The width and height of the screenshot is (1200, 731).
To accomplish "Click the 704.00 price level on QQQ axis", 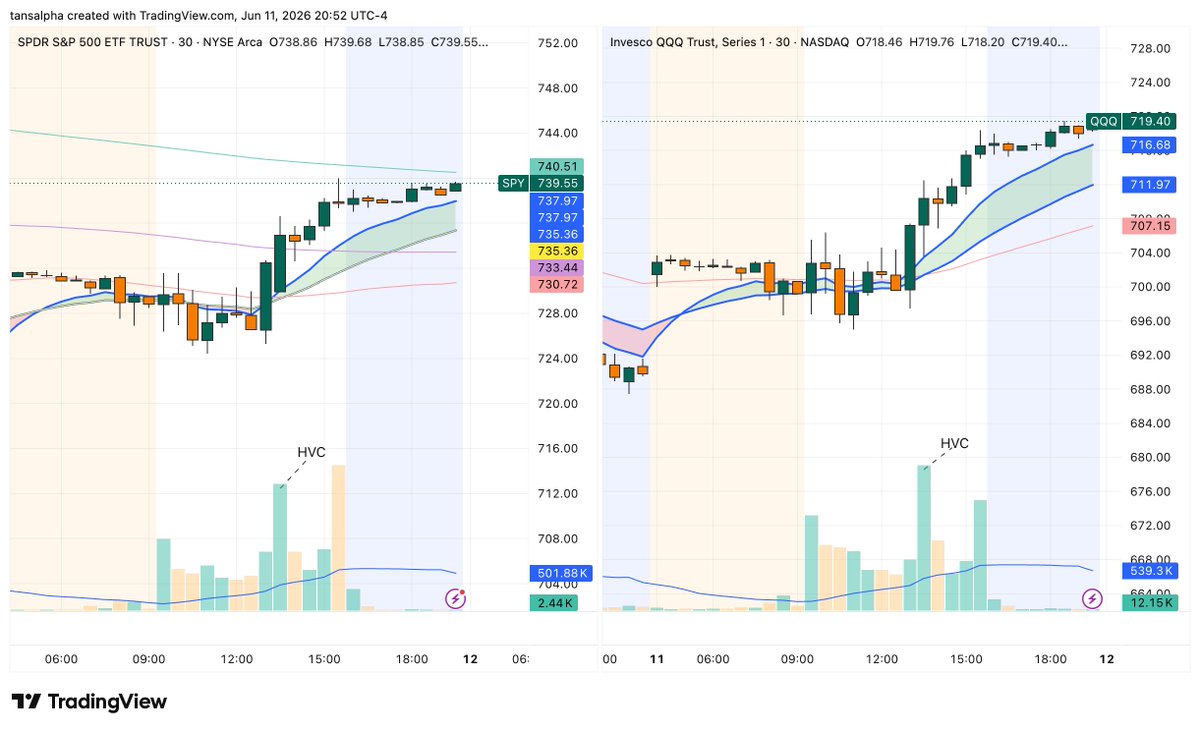I will pyautogui.click(x=1150, y=253).
